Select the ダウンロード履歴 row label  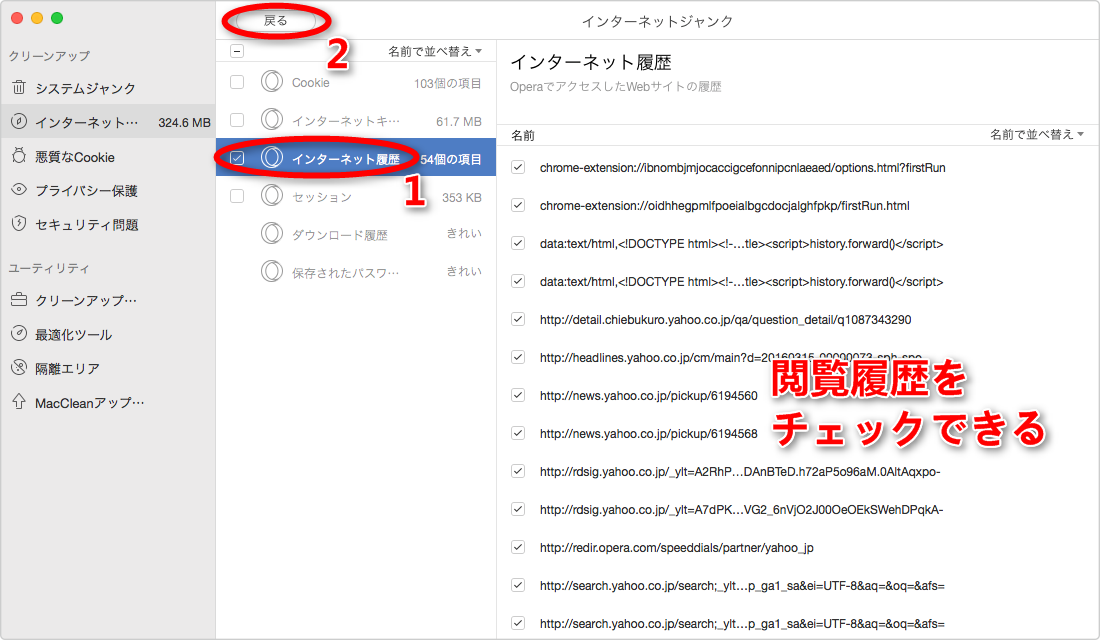point(340,235)
